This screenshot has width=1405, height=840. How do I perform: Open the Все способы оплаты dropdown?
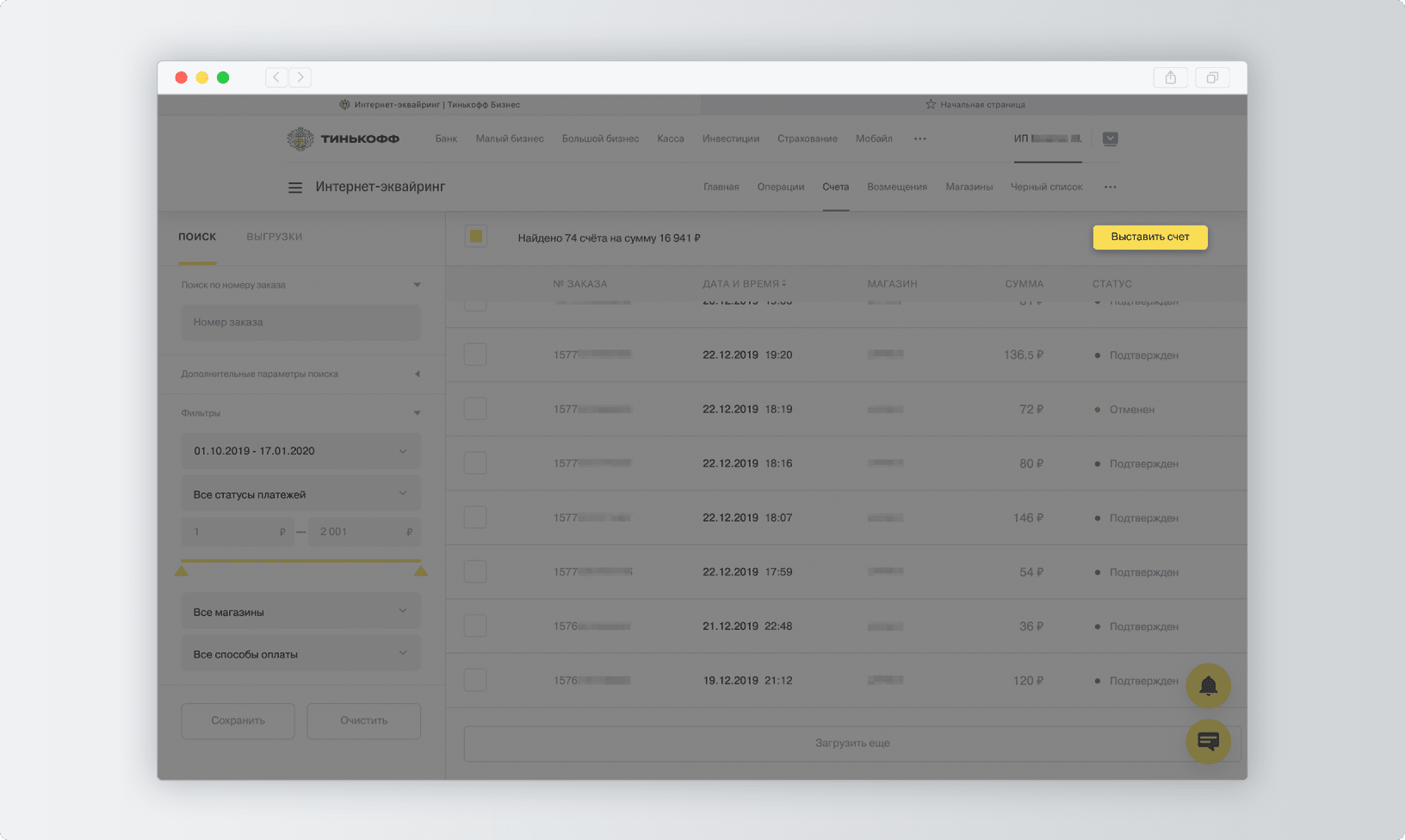coord(300,653)
